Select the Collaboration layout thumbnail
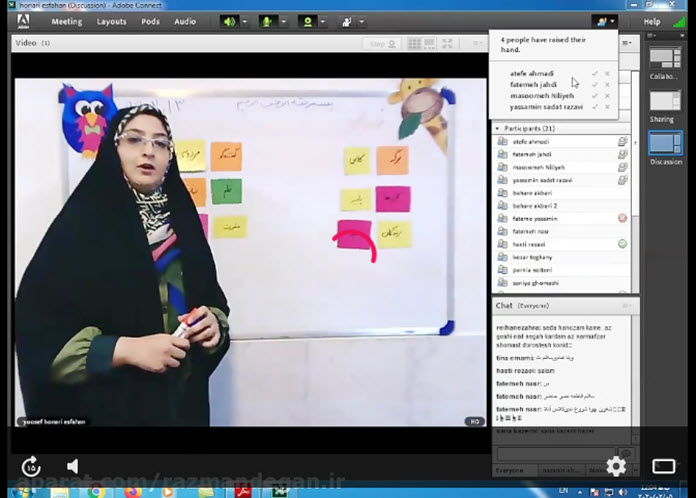This screenshot has height=498, width=696. point(665,59)
